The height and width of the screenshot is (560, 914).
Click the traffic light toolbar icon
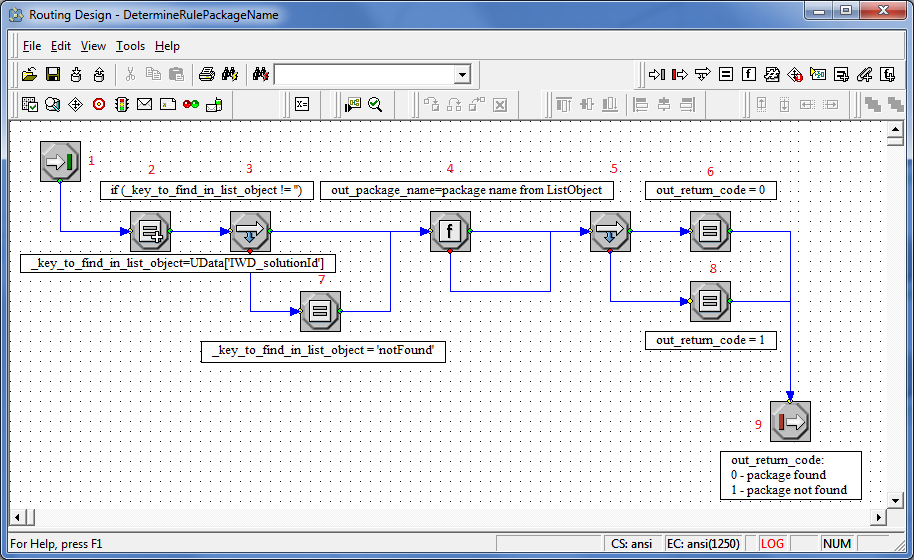(121, 104)
